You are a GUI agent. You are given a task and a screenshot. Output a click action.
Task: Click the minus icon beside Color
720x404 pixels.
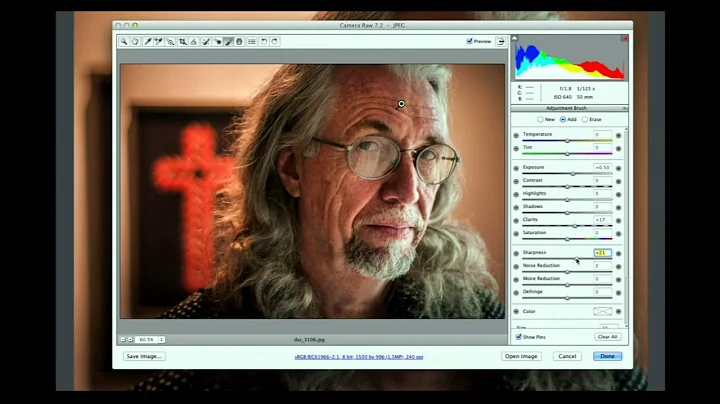pos(516,311)
